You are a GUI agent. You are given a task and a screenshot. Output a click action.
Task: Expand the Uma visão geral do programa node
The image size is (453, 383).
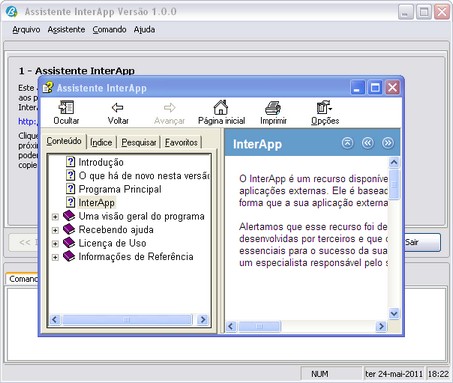click(x=55, y=217)
